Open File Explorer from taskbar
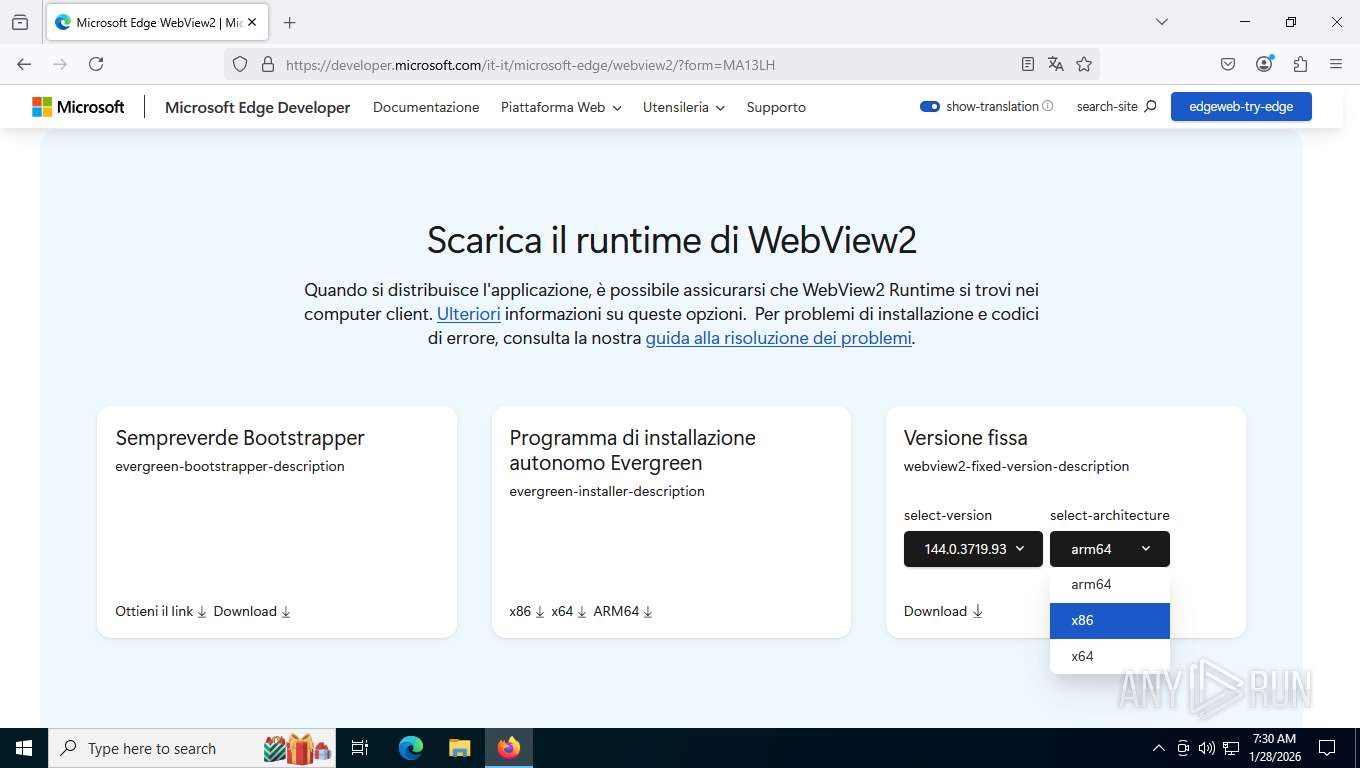The height and width of the screenshot is (768, 1360). [459, 748]
